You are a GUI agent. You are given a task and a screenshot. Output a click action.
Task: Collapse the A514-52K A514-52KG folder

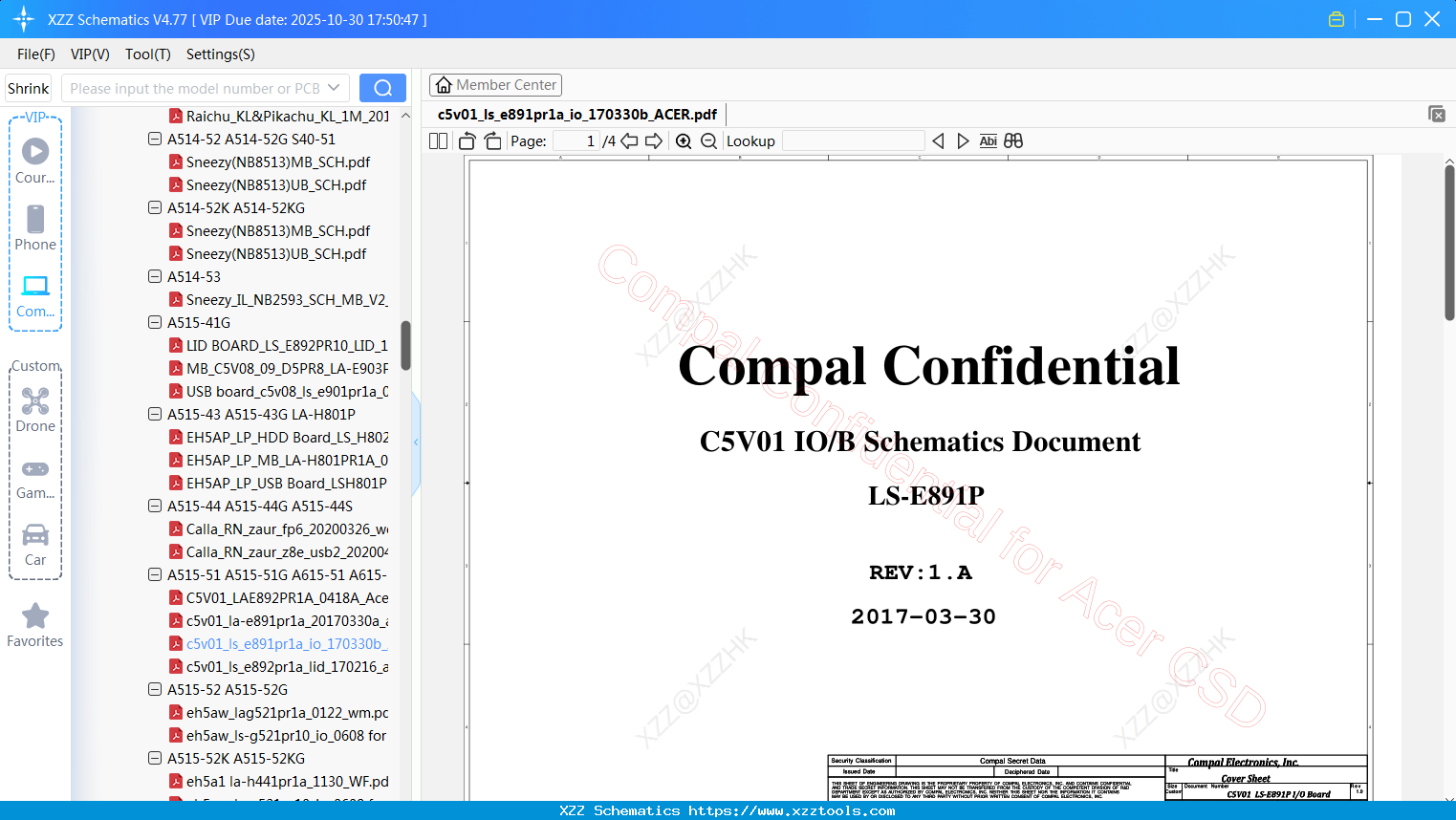155,207
